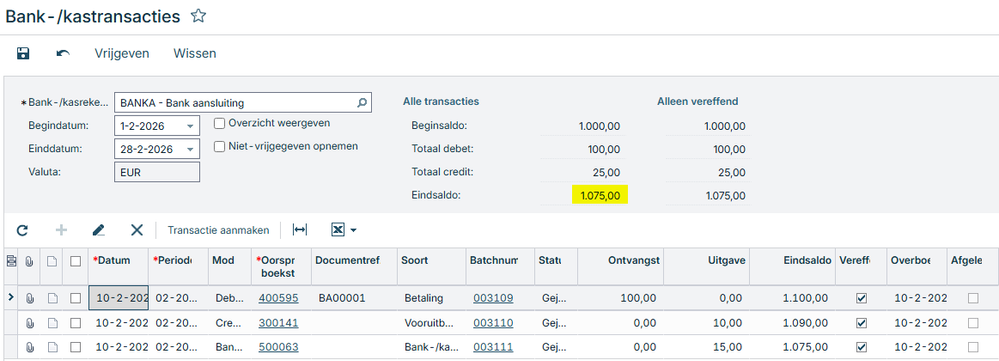999x361 pixels.
Task: Mark Bank-/kastransacties as favorite with the star
Action: 199,17
